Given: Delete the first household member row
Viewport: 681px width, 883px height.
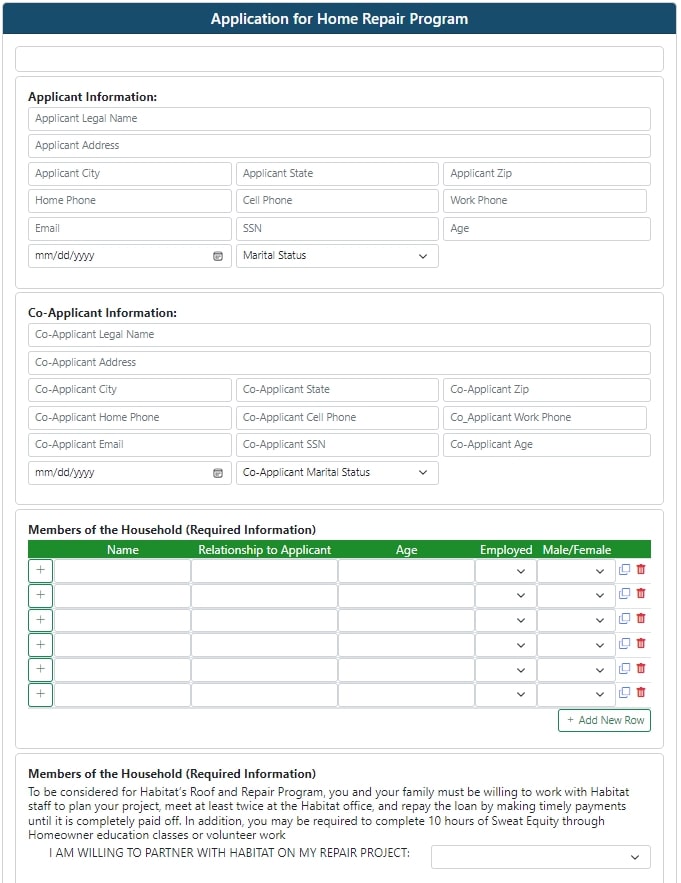Looking at the screenshot, I should coord(641,570).
